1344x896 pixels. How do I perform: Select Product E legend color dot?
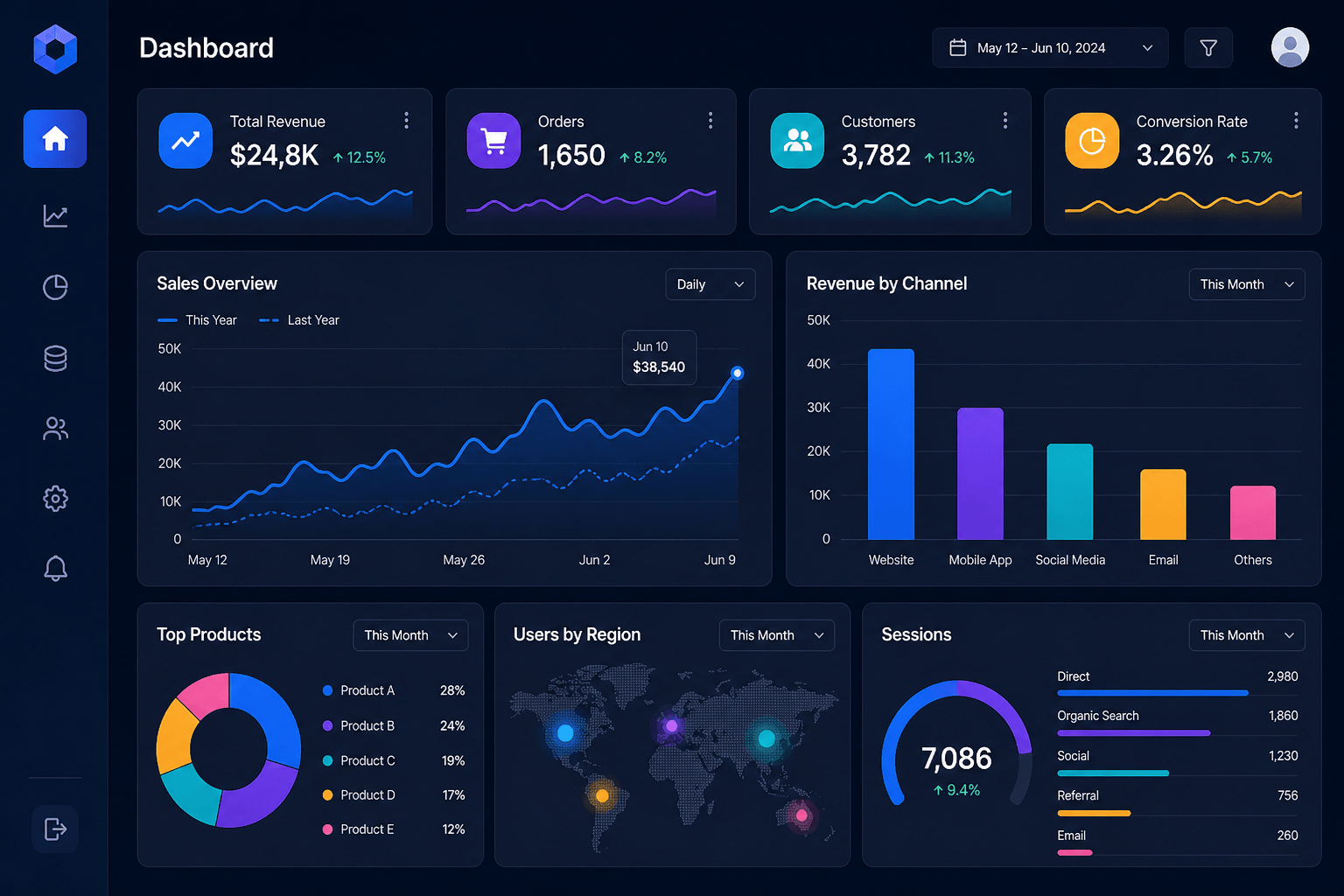pyautogui.click(x=327, y=829)
